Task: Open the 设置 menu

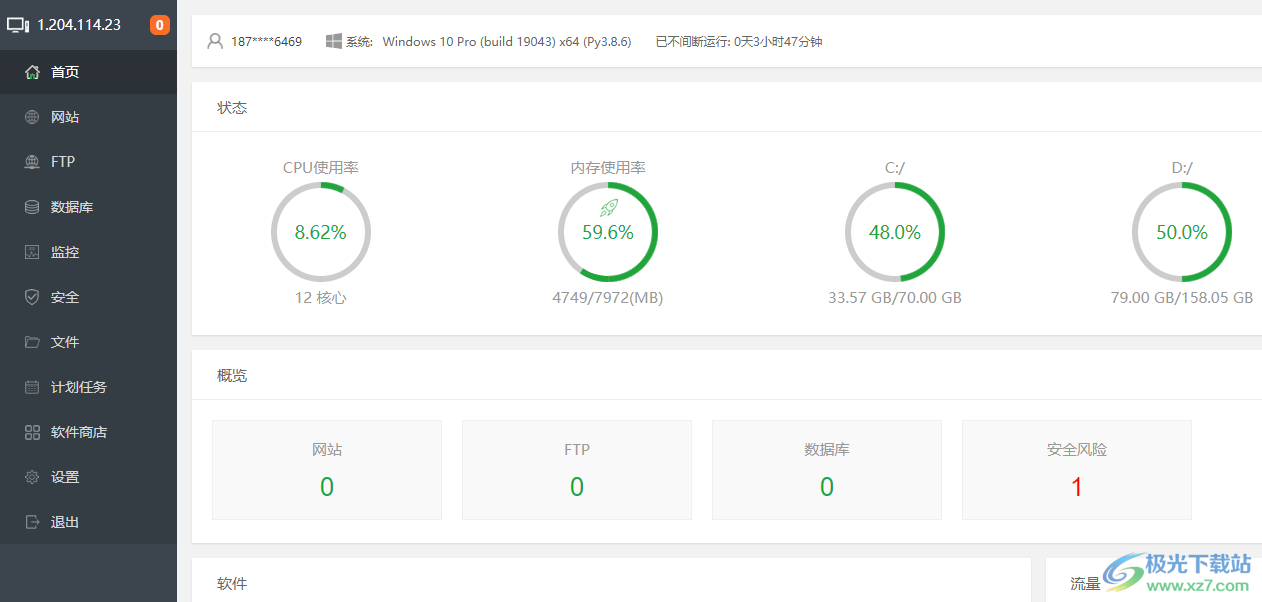Action: coord(88,477)
